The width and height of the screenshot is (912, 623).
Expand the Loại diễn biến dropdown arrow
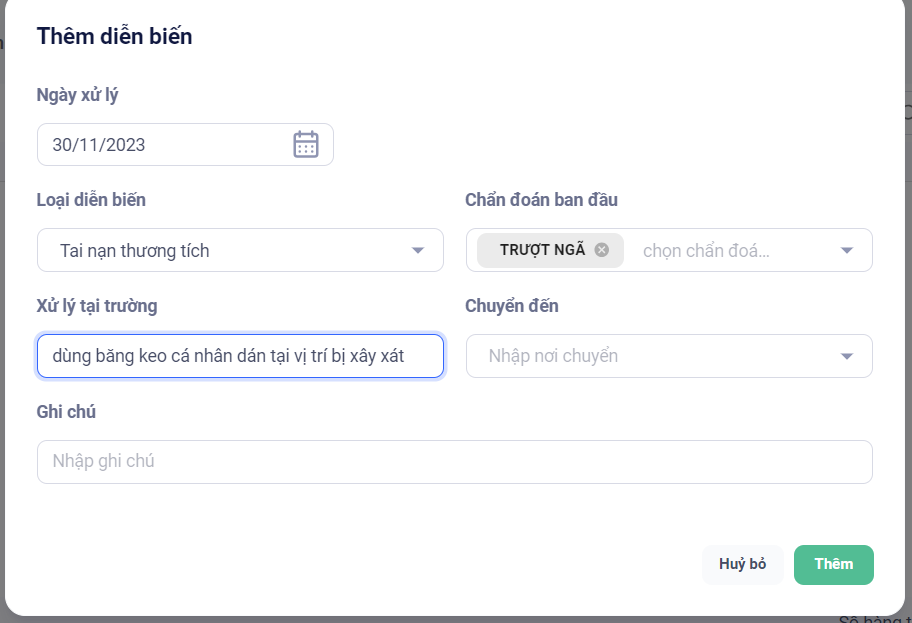click(418, 250)
